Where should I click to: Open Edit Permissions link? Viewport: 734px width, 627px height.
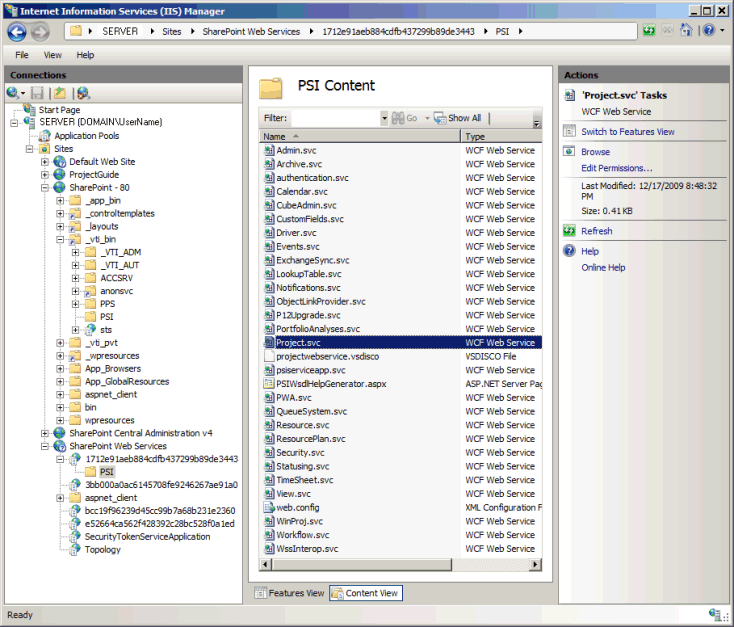pyautogui.click(x=617, y=168)
